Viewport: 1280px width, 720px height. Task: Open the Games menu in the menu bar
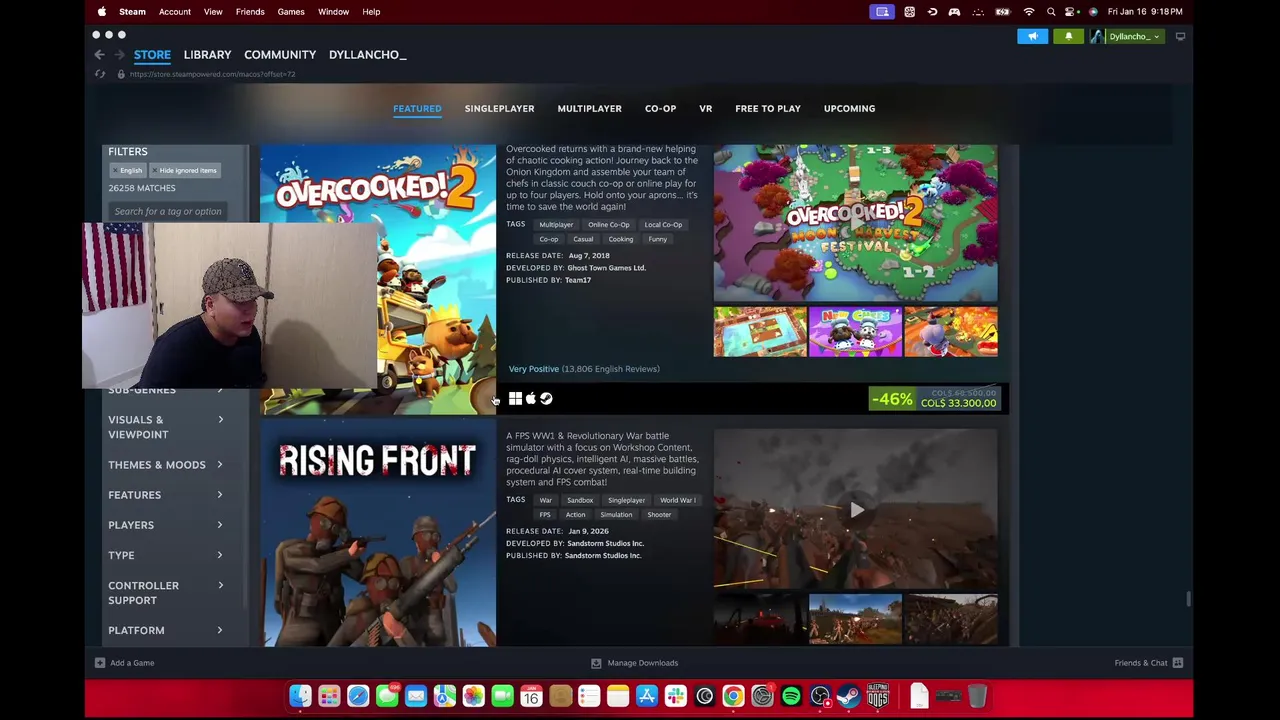pos(291,12)
